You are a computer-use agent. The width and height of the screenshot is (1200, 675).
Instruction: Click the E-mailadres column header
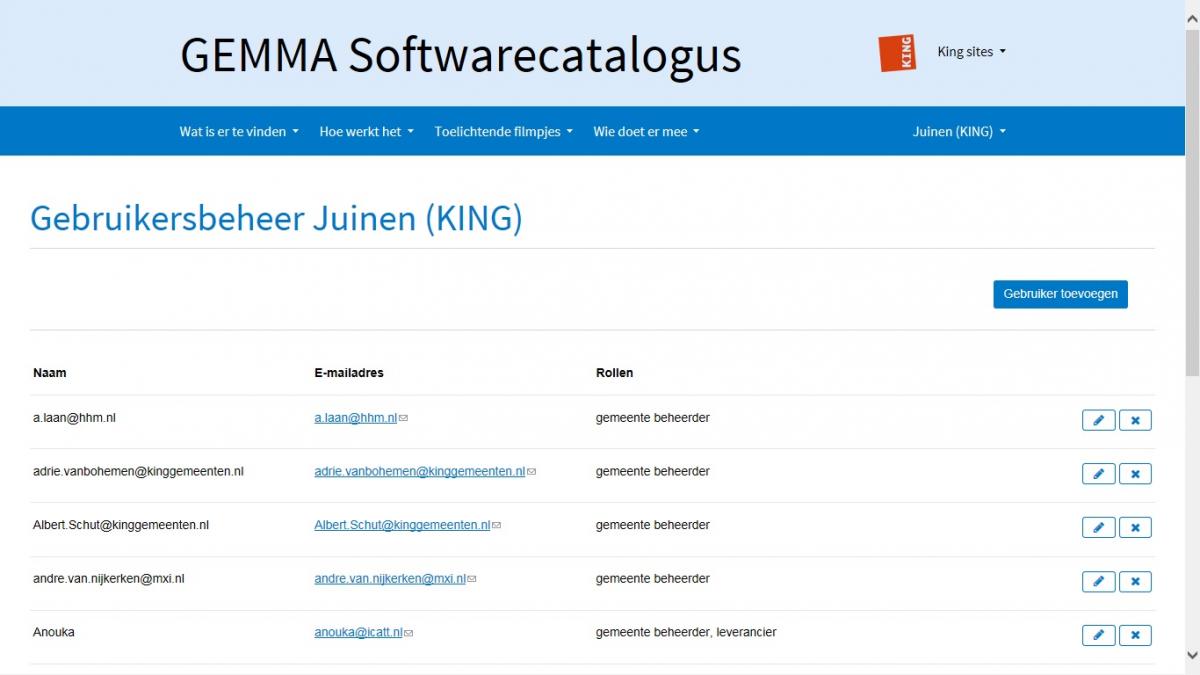pyautogui.click(x=349, y=373)
